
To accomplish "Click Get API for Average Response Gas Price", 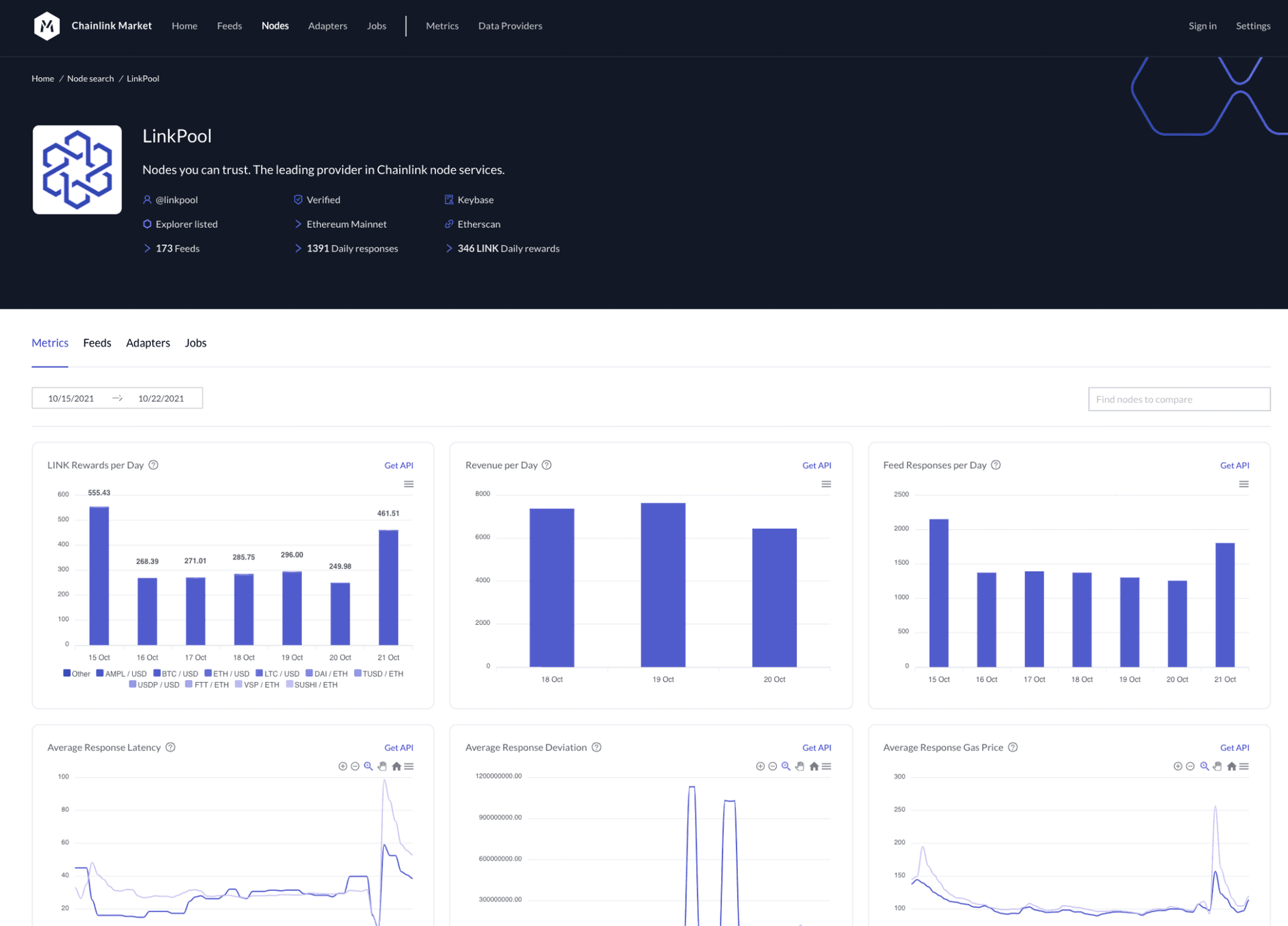I will 1234,747.
